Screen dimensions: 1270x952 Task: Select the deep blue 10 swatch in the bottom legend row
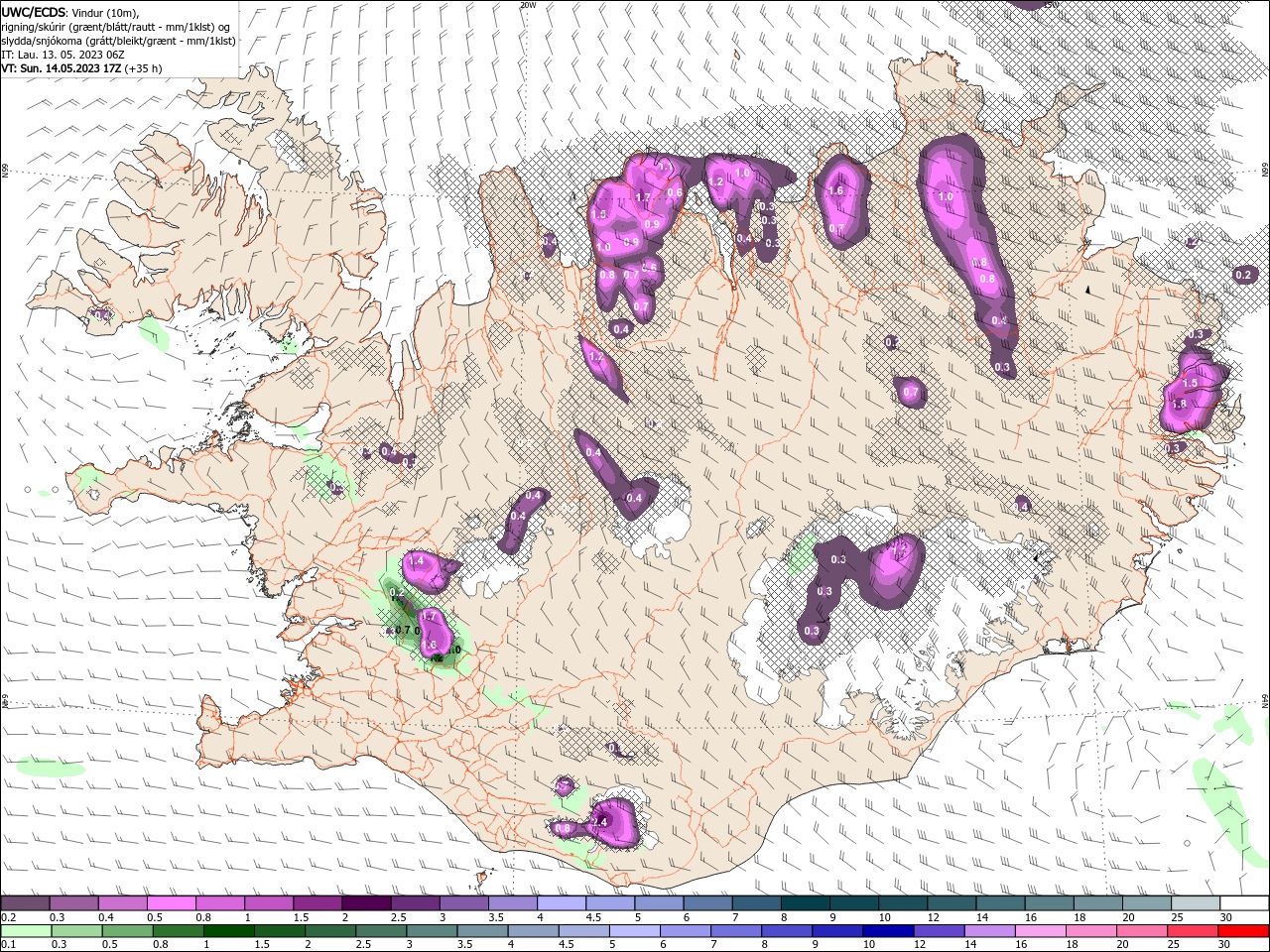point(888,931)
